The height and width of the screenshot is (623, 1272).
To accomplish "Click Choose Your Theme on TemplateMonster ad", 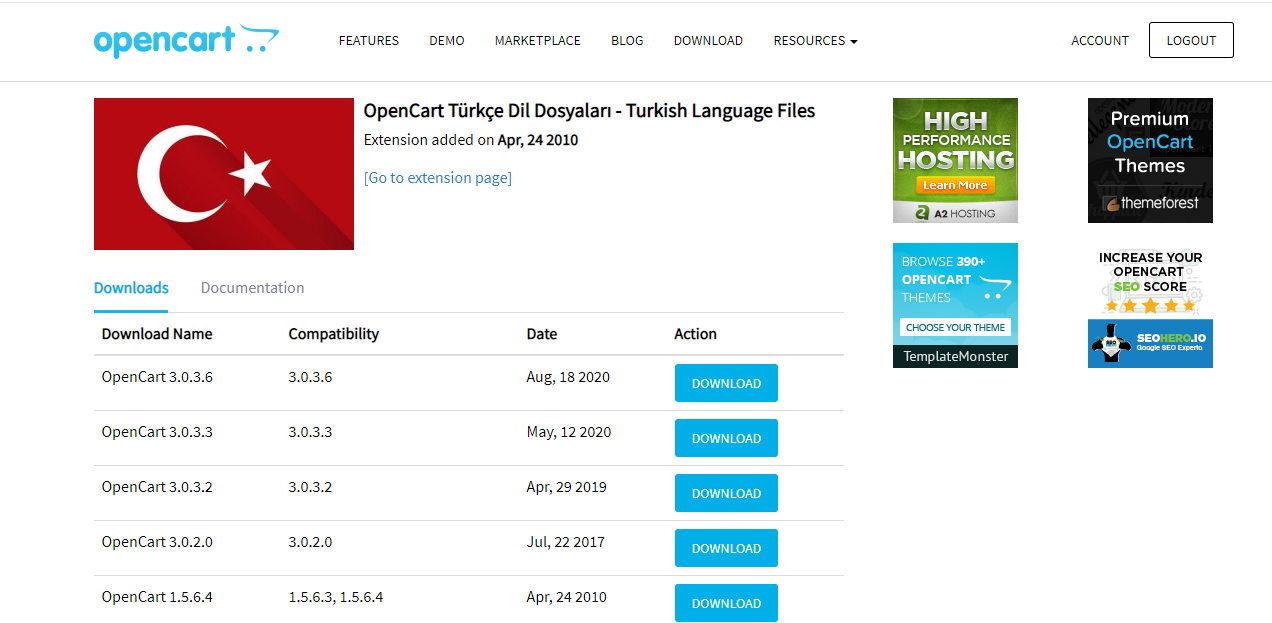I will click(955, 327).
